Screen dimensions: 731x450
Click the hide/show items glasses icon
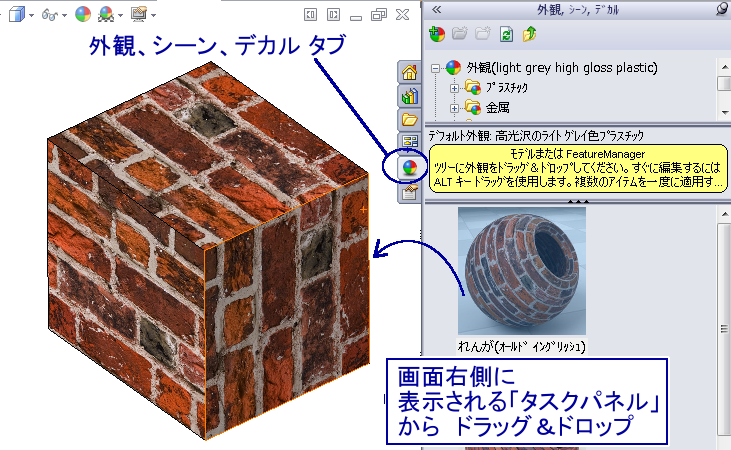pyautogui.click(x=49, y=15)
